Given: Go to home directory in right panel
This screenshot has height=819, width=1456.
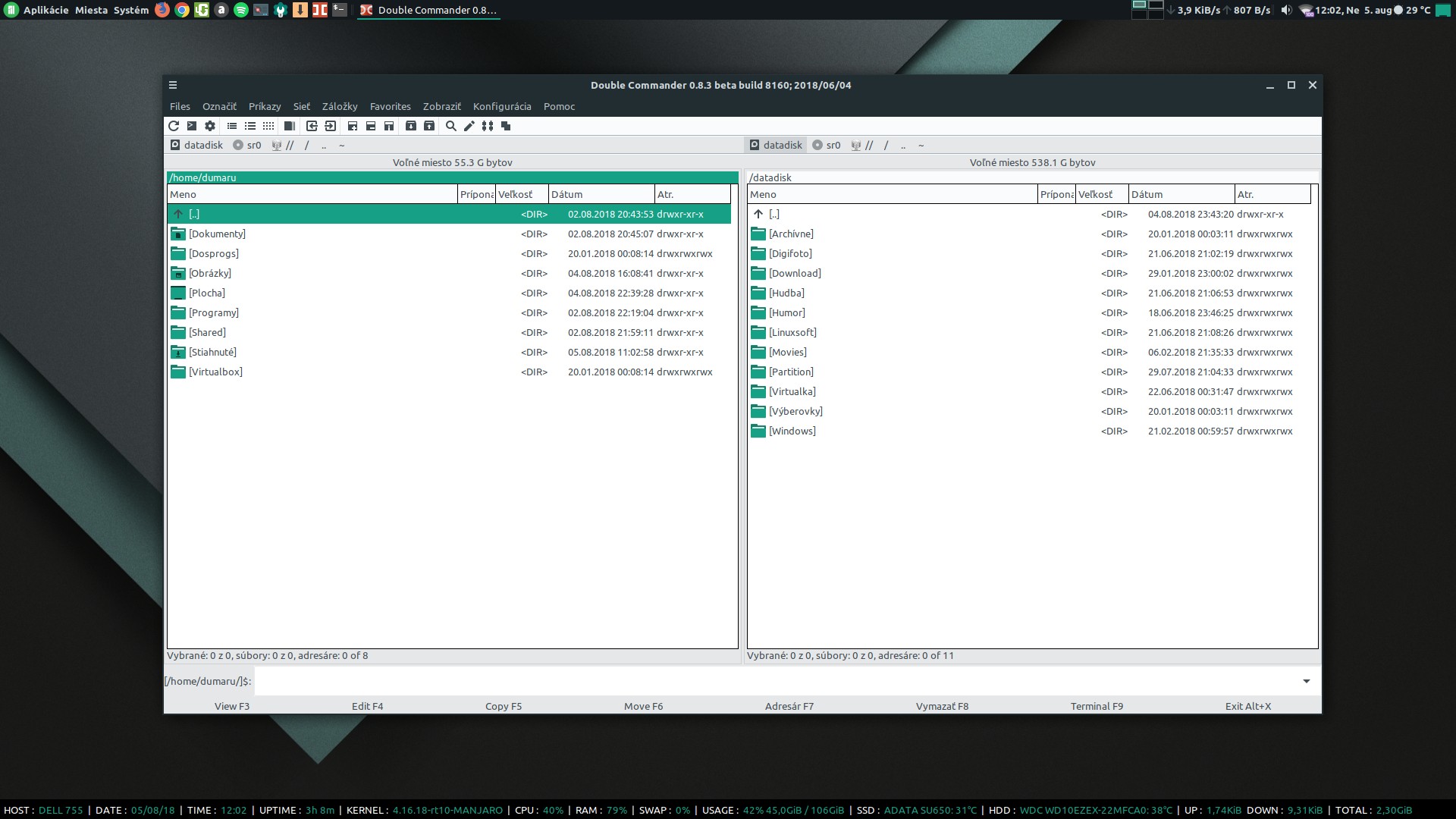Looking at the screenshot, I should coord(921,145).
